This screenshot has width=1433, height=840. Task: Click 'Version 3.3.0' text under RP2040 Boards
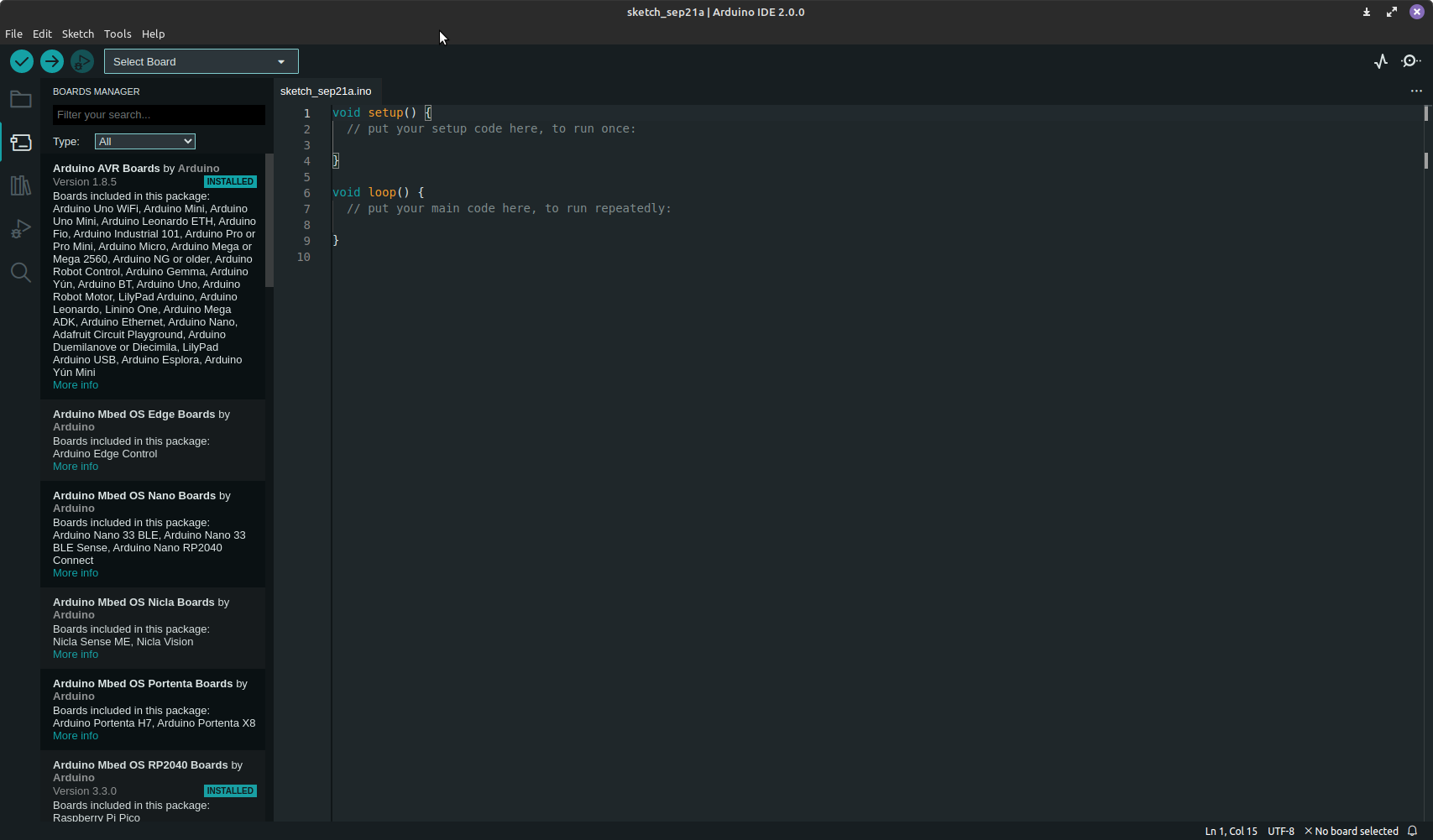pyautogui.click(x=85, y=791)
